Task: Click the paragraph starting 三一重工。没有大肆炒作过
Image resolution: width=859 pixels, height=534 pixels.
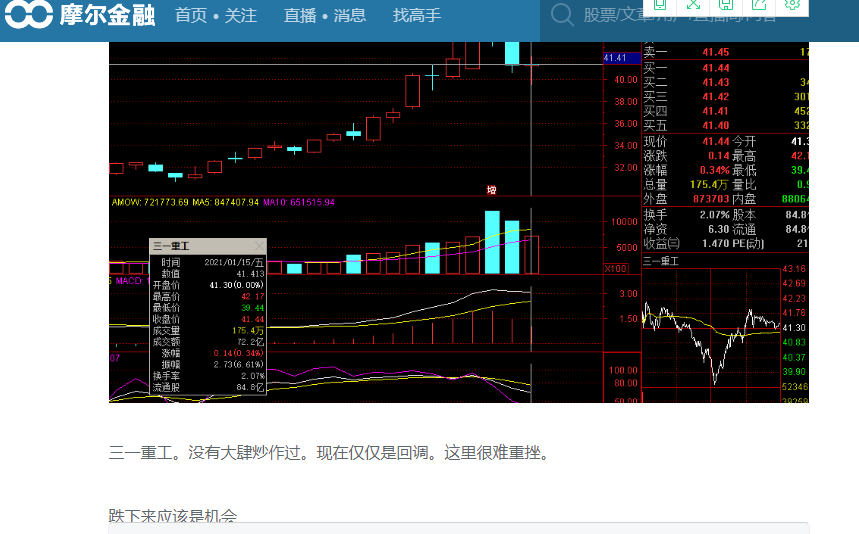Action: click(330, 453)
